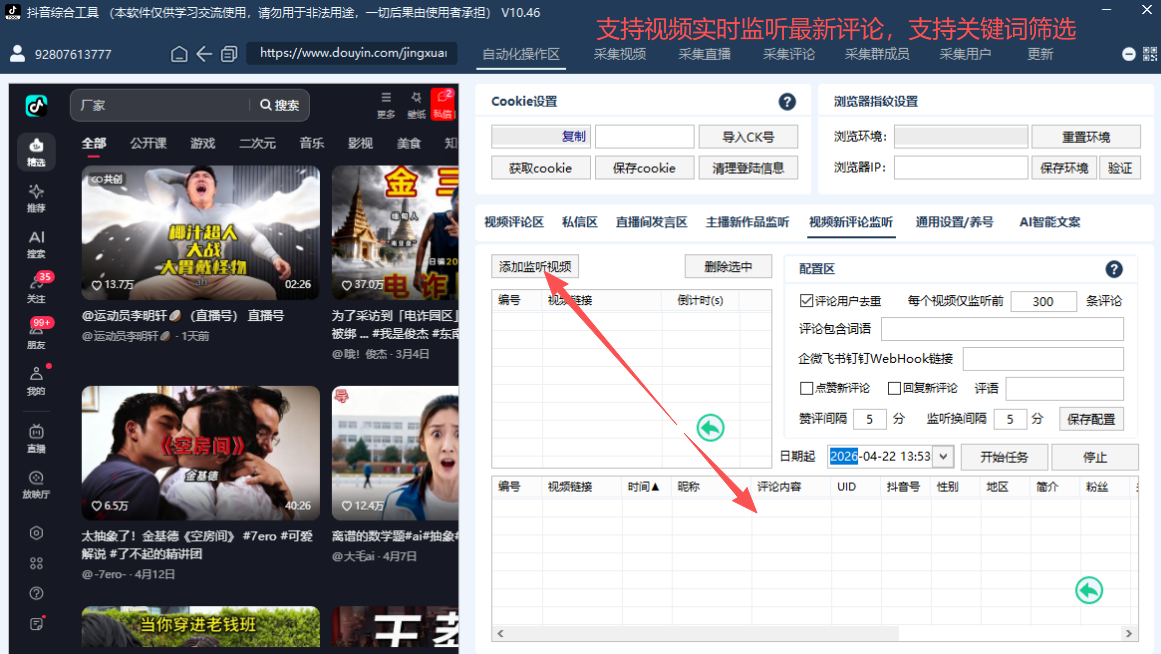Click the back arrow navigation icon
The height and width of the screenshot is (654, 1161).
(x=204, y=54)
